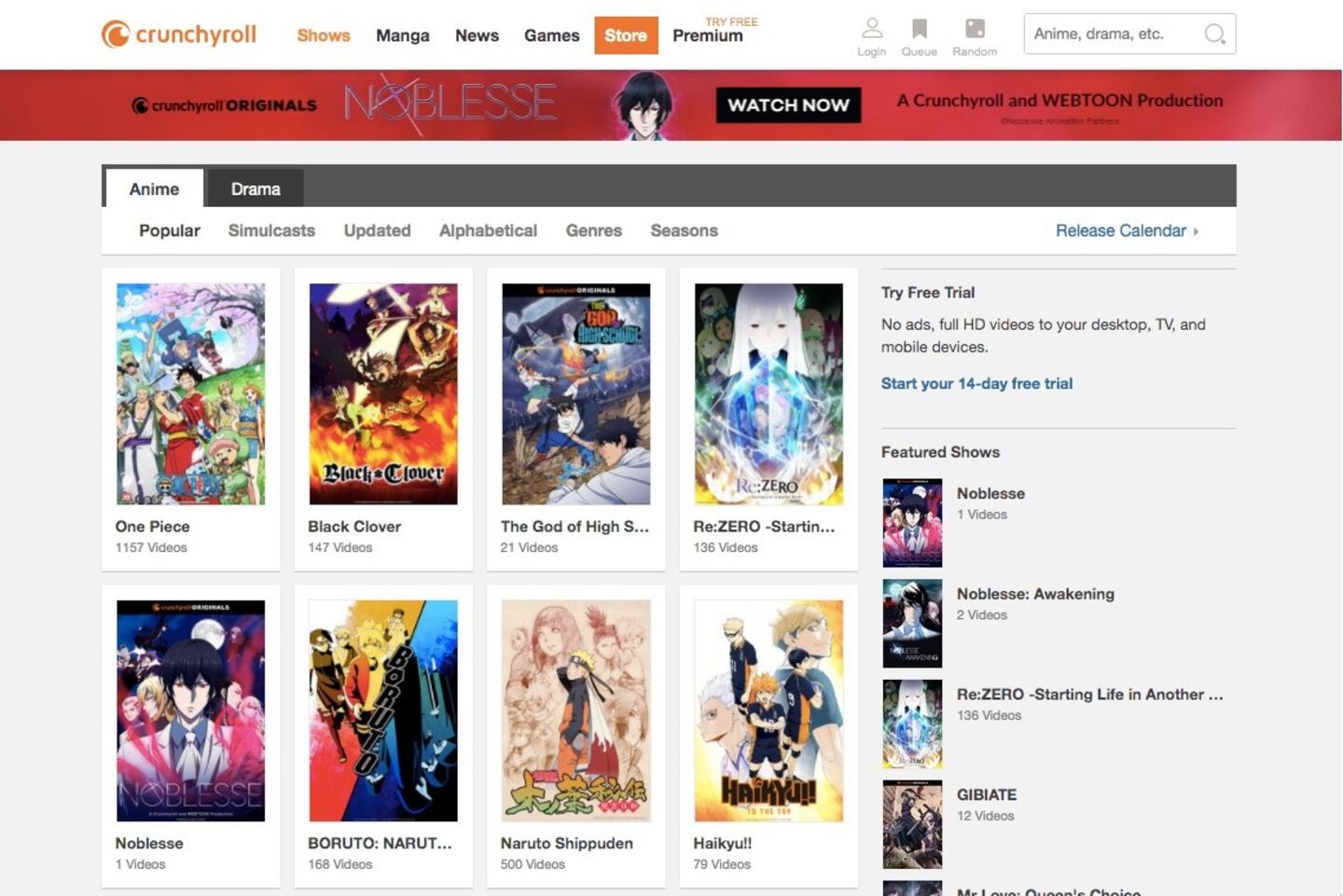1343x896 pixels.
Task: Open the Queue bookmark icon
Action: (919, 29)
